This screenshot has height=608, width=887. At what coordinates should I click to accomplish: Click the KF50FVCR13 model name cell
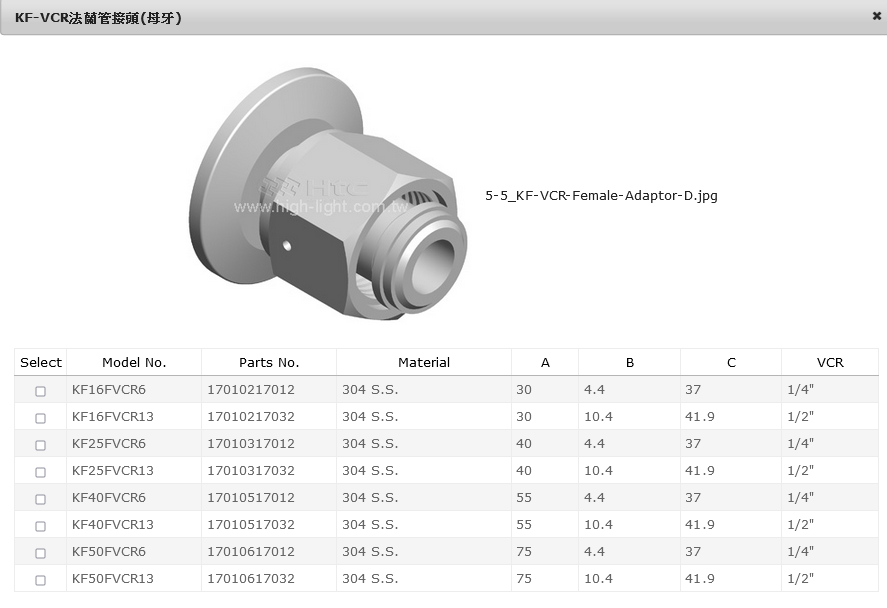113,578
